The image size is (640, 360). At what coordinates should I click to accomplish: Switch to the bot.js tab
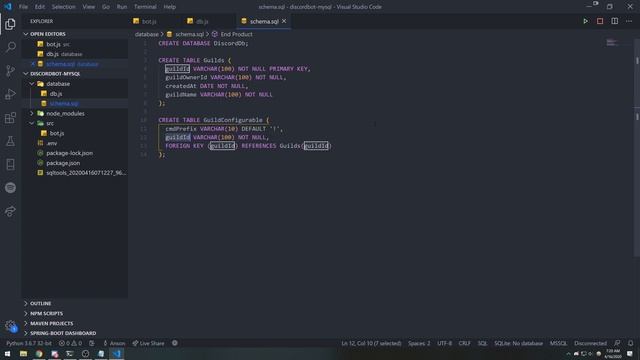tap(149, 21)
